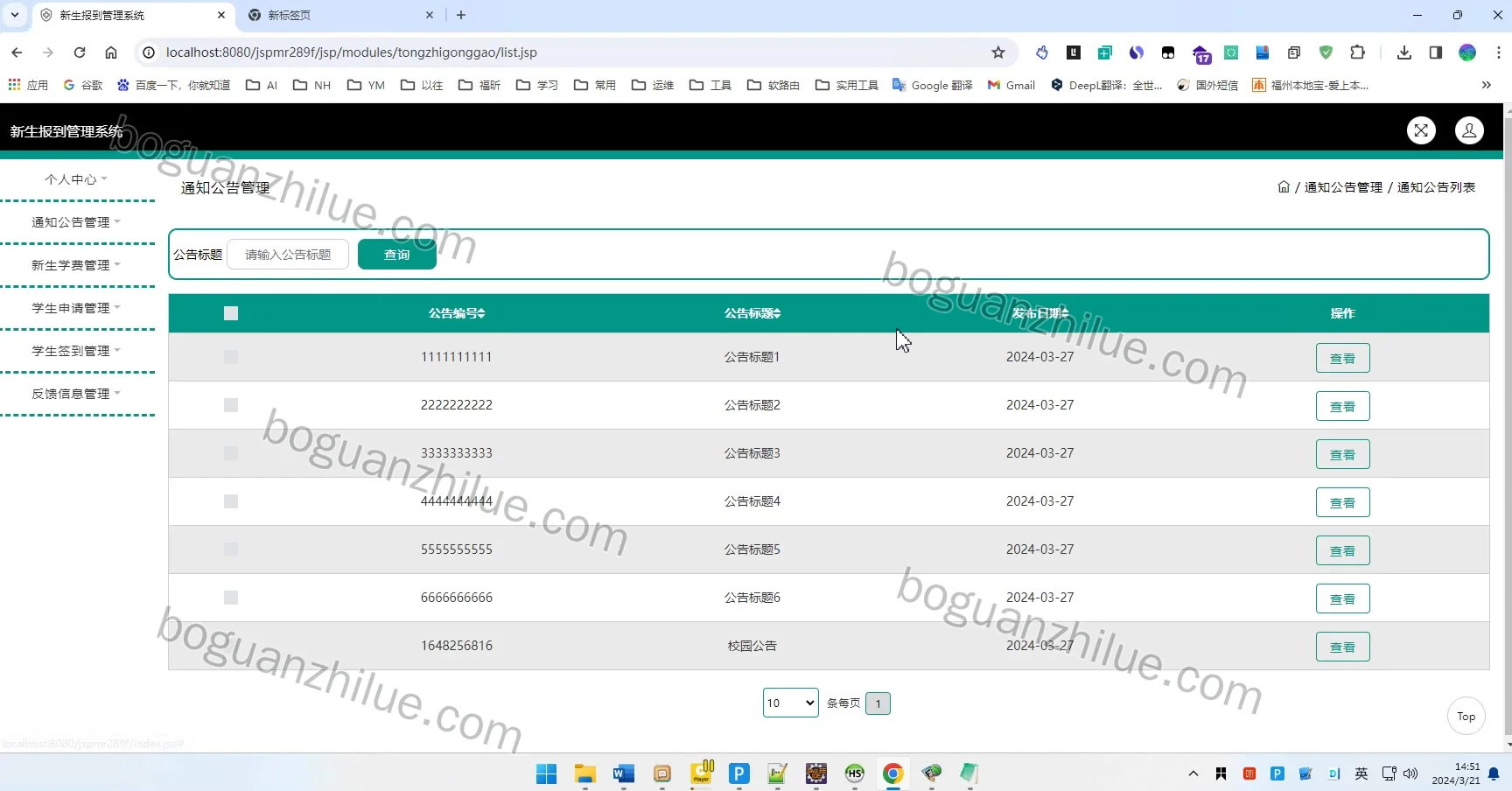Image resolution: width=1512 pixels, height=791 pixels.
Task: Check the row 3333333333 checkbox
Action: (x=231, y=453)
